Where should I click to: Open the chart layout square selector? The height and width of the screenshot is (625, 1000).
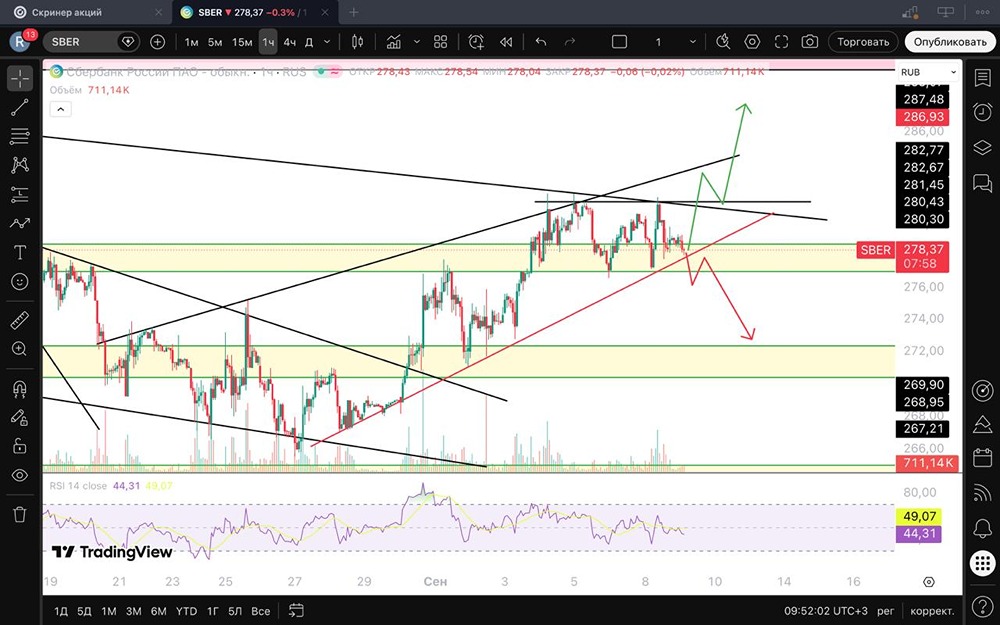[619, 42]
